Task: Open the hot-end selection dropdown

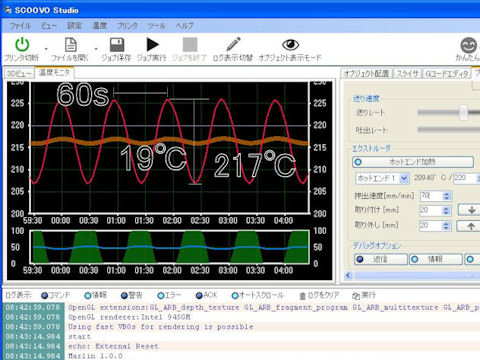Action: point(404,179)
